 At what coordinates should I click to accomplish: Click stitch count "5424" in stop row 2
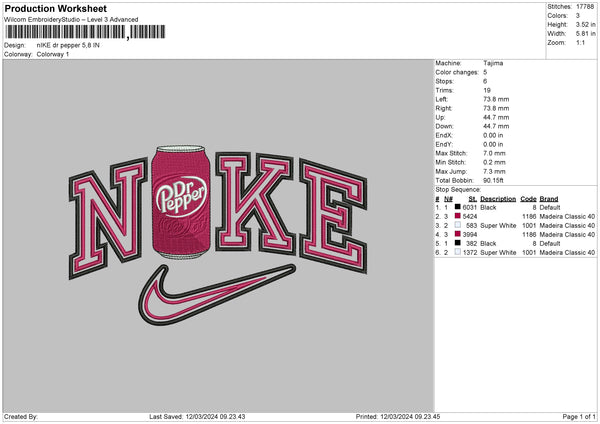[470, 217]
